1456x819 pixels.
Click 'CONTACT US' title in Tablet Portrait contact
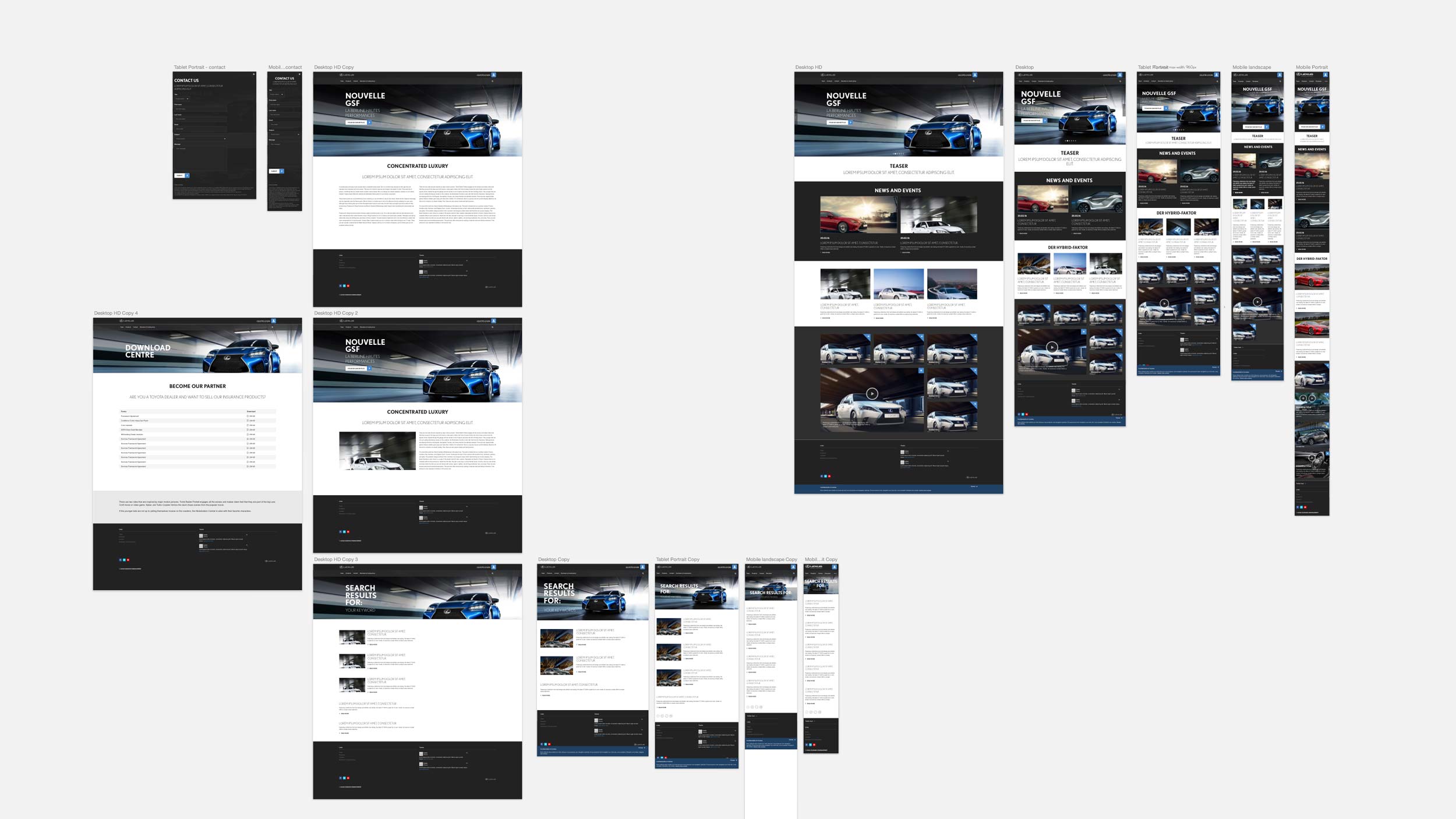[x=186, y=80]
